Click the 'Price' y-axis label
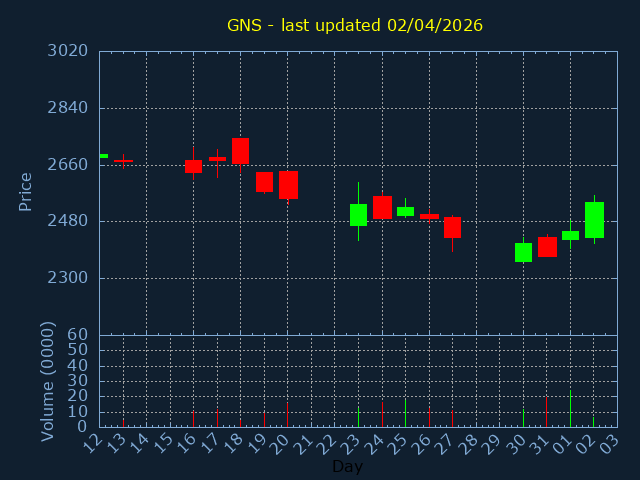The image size is (640, 480). pyautogui.click(x=26, y=191)
